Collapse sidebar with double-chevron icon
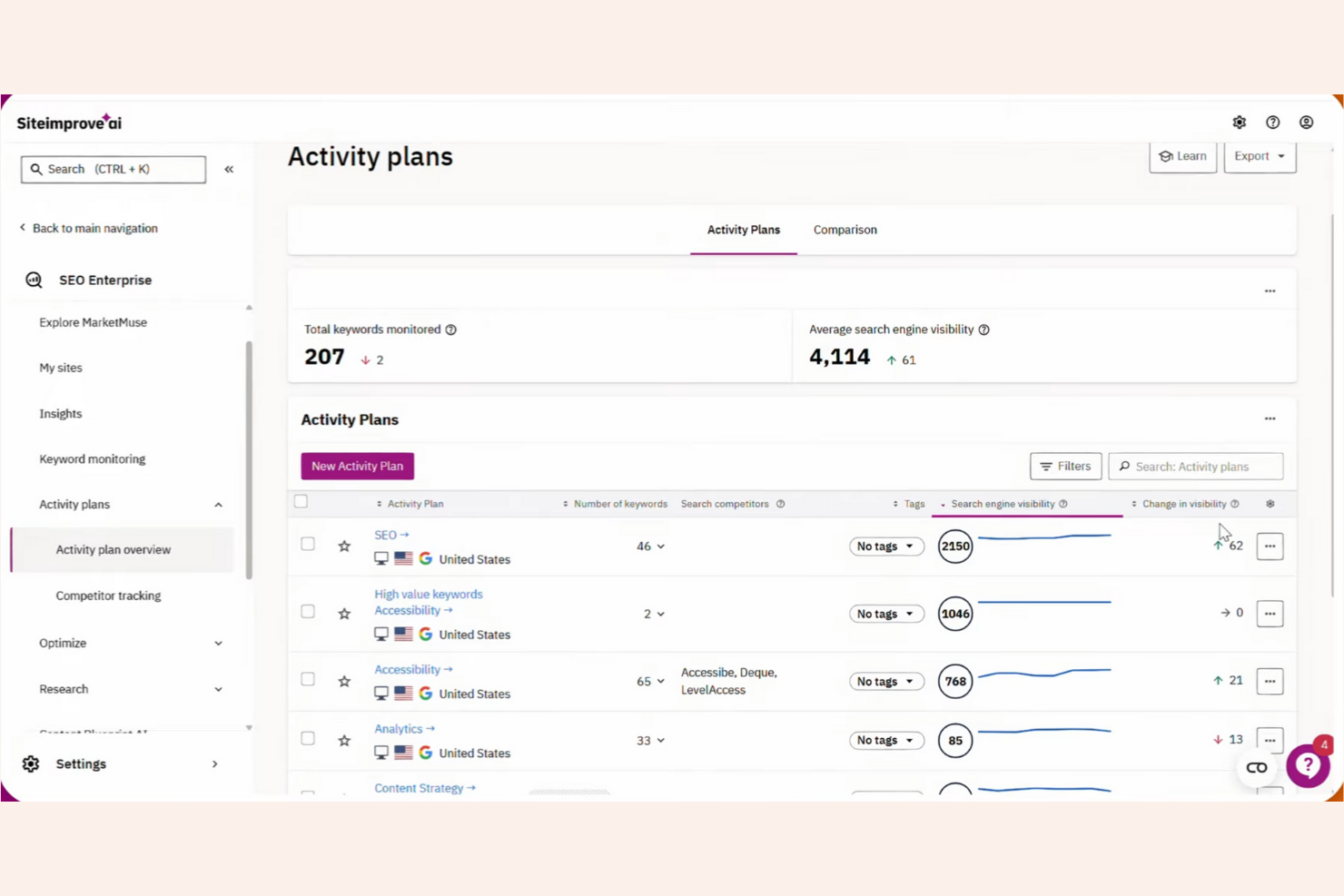Image resolution: width=1344 pixels, height=896 pixels. (x=229, y=169)
